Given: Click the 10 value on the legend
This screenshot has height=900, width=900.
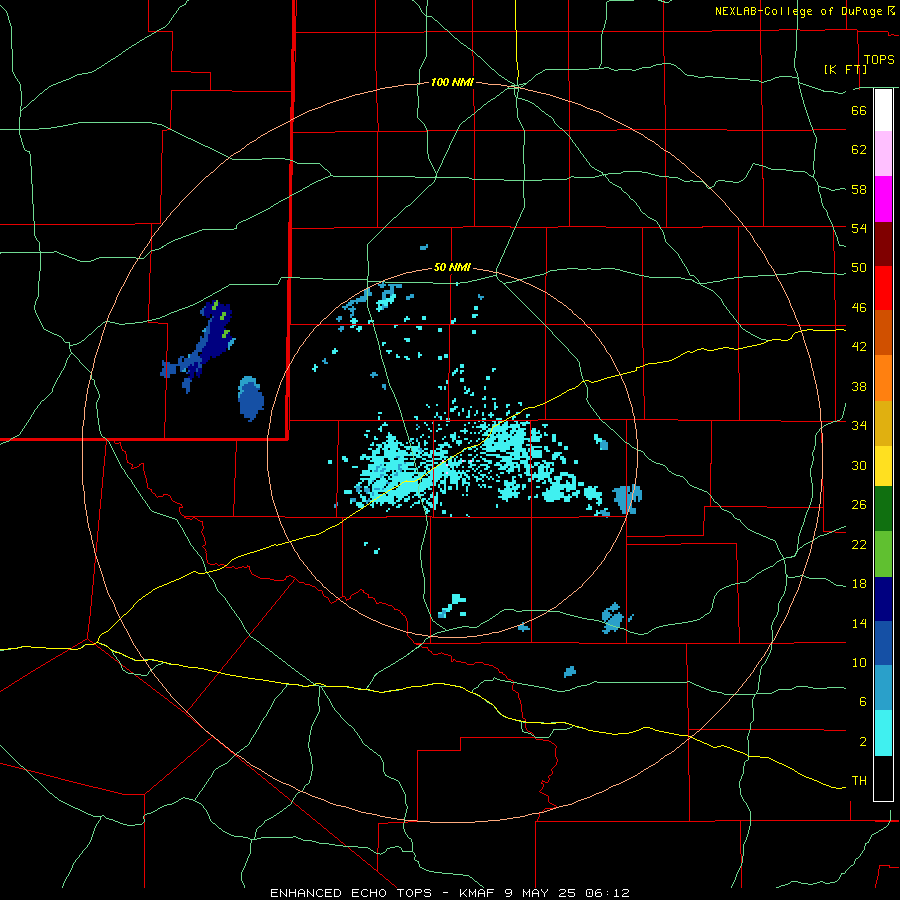Looking at the screenshot, I should (x=859, y=662).
